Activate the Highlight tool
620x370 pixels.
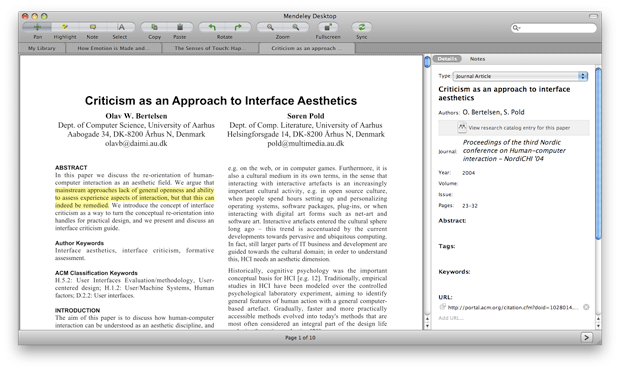[x=65, y=27]
